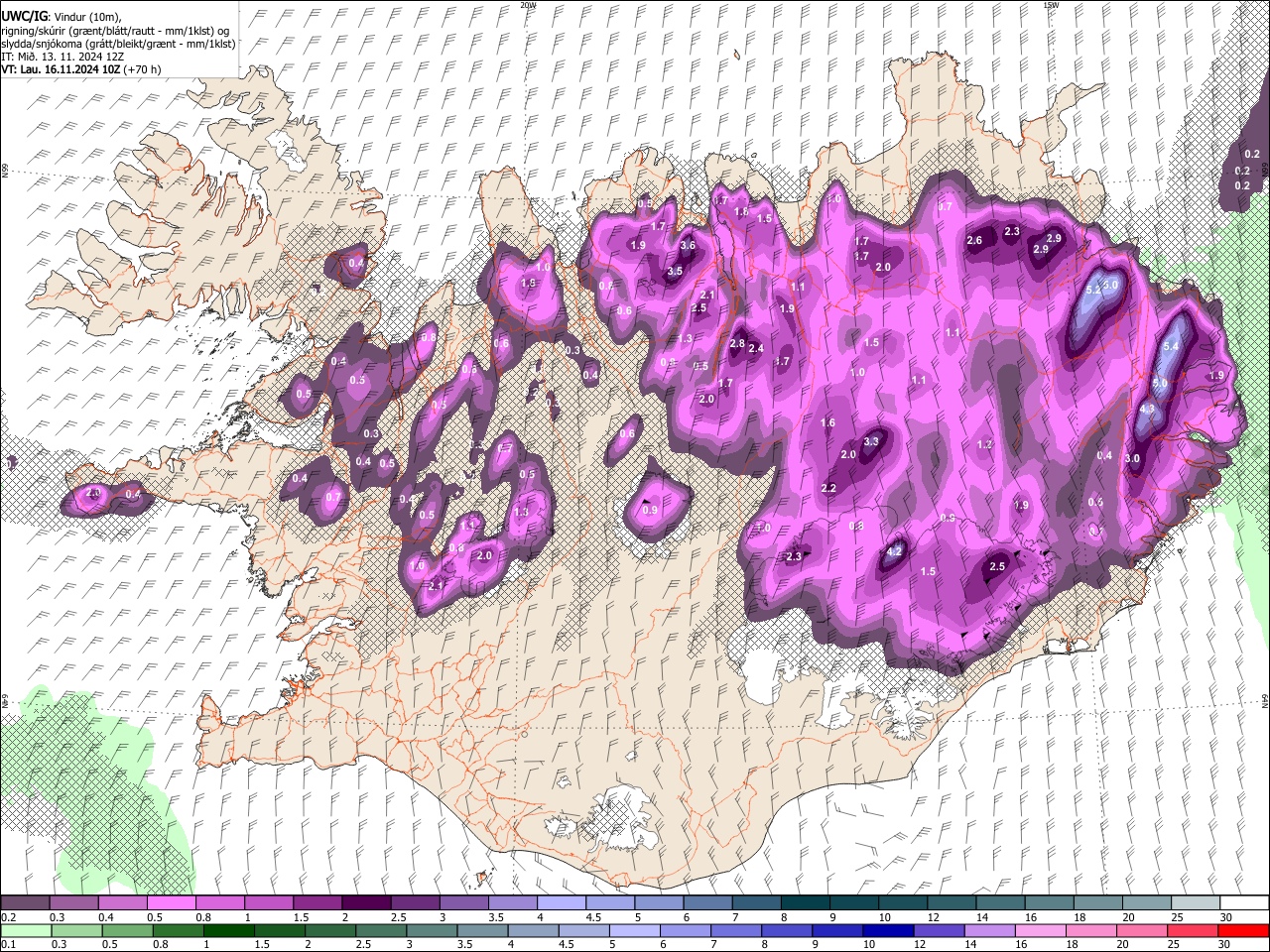The height and width of the screenshot is (952, 1270).
Task: Click the 2.4 snowfall value on the map
Action: (x=756, y=348)
